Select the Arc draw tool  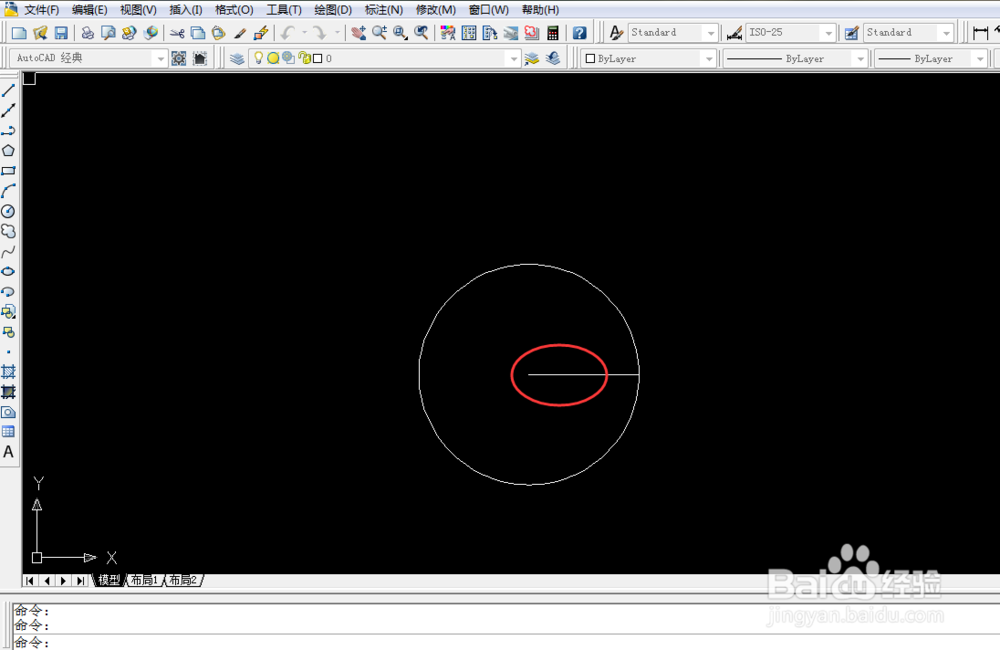[x=8, y=191]
